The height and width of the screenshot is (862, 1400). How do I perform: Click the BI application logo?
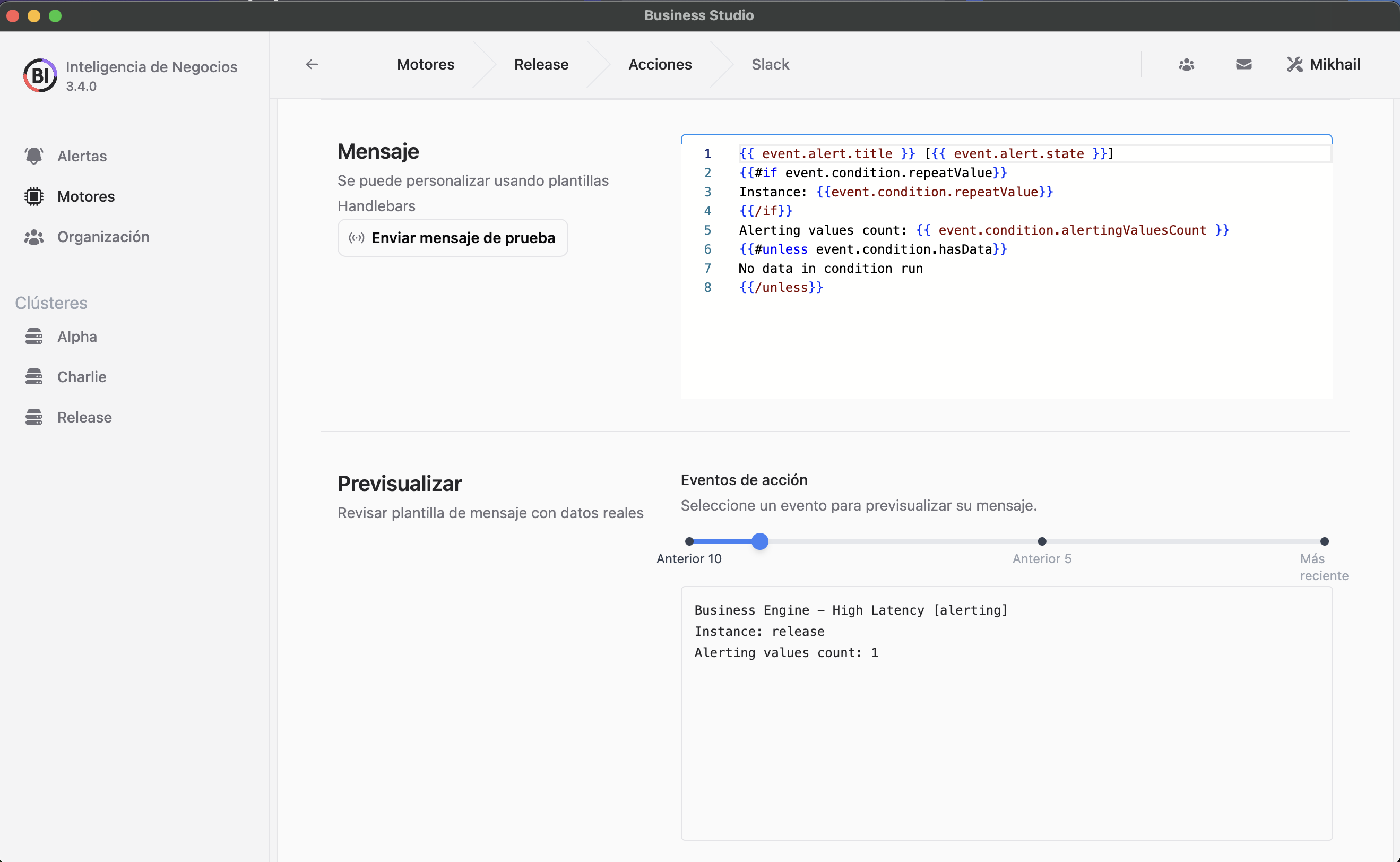coord(40,75)
